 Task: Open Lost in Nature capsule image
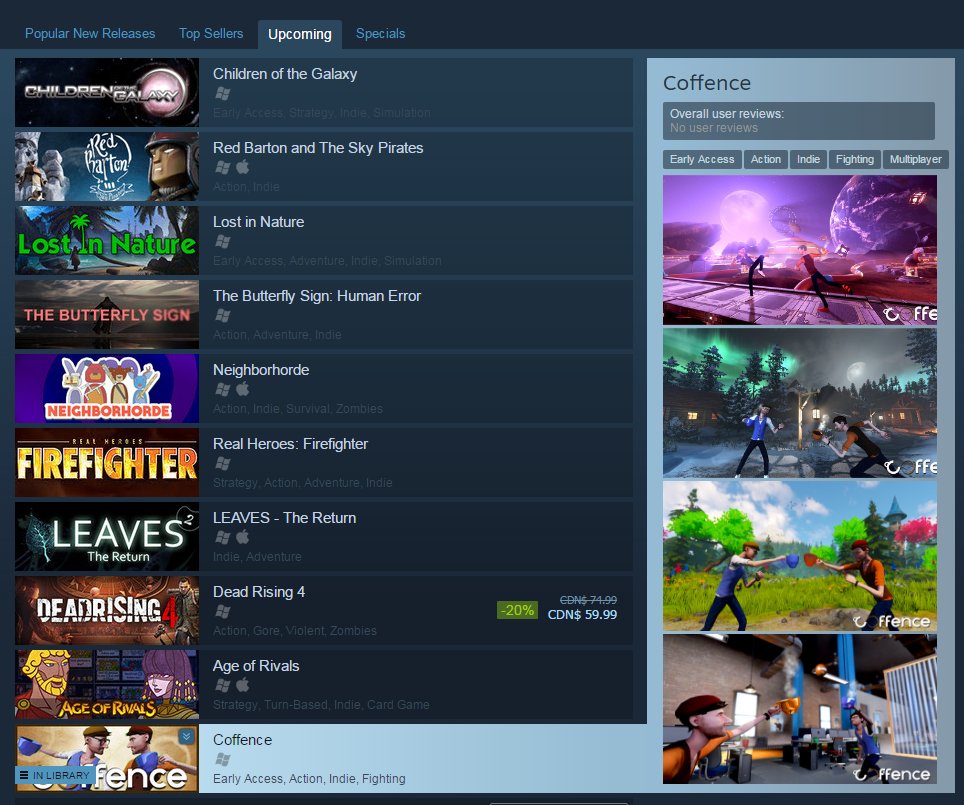107,240
